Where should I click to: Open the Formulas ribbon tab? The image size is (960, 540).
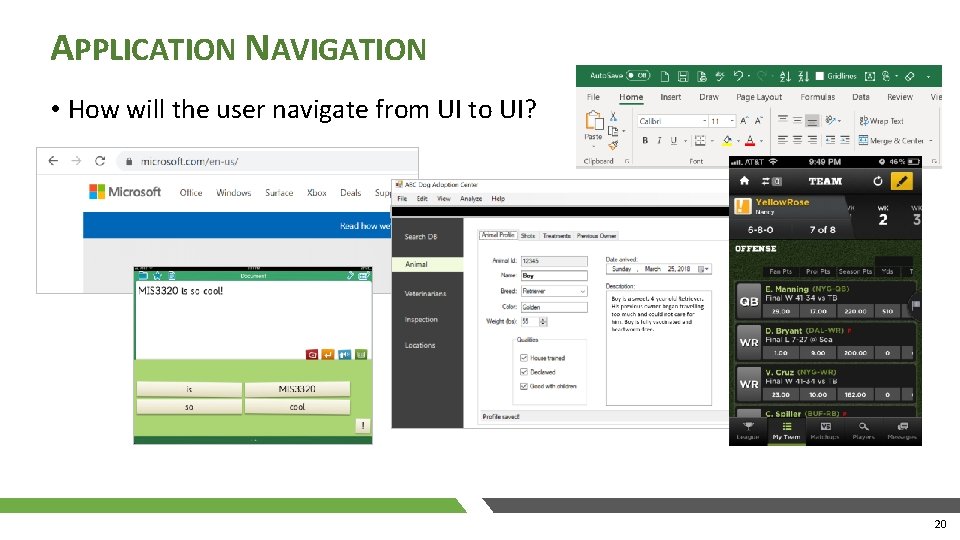click(x=817, y=97)
